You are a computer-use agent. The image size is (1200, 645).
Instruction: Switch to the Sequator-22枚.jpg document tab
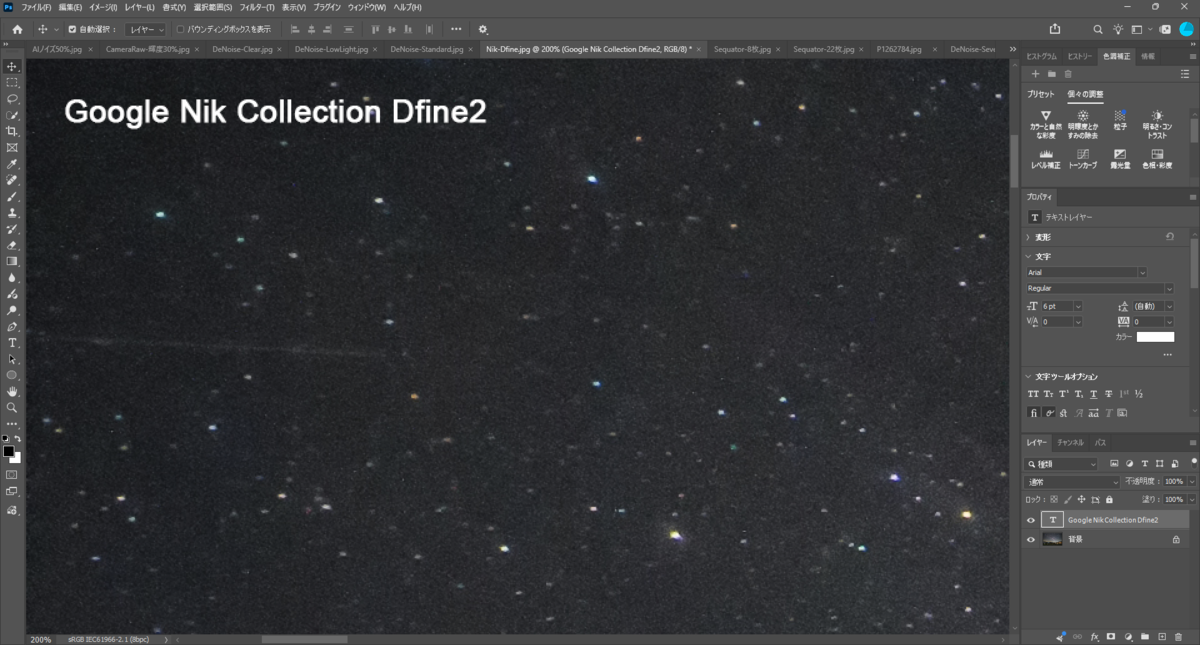825,48
